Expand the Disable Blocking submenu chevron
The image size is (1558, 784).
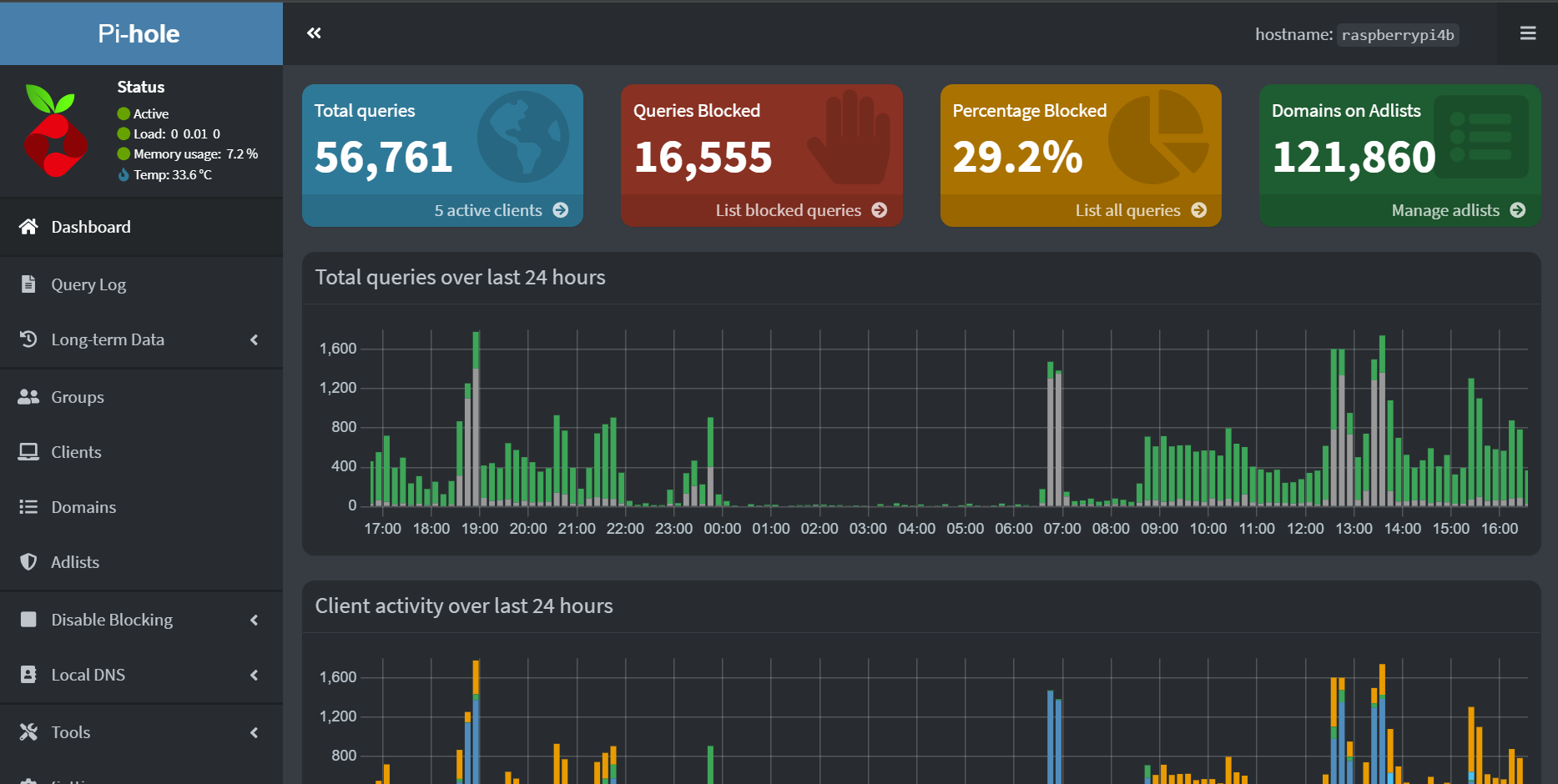pos(255,620)
